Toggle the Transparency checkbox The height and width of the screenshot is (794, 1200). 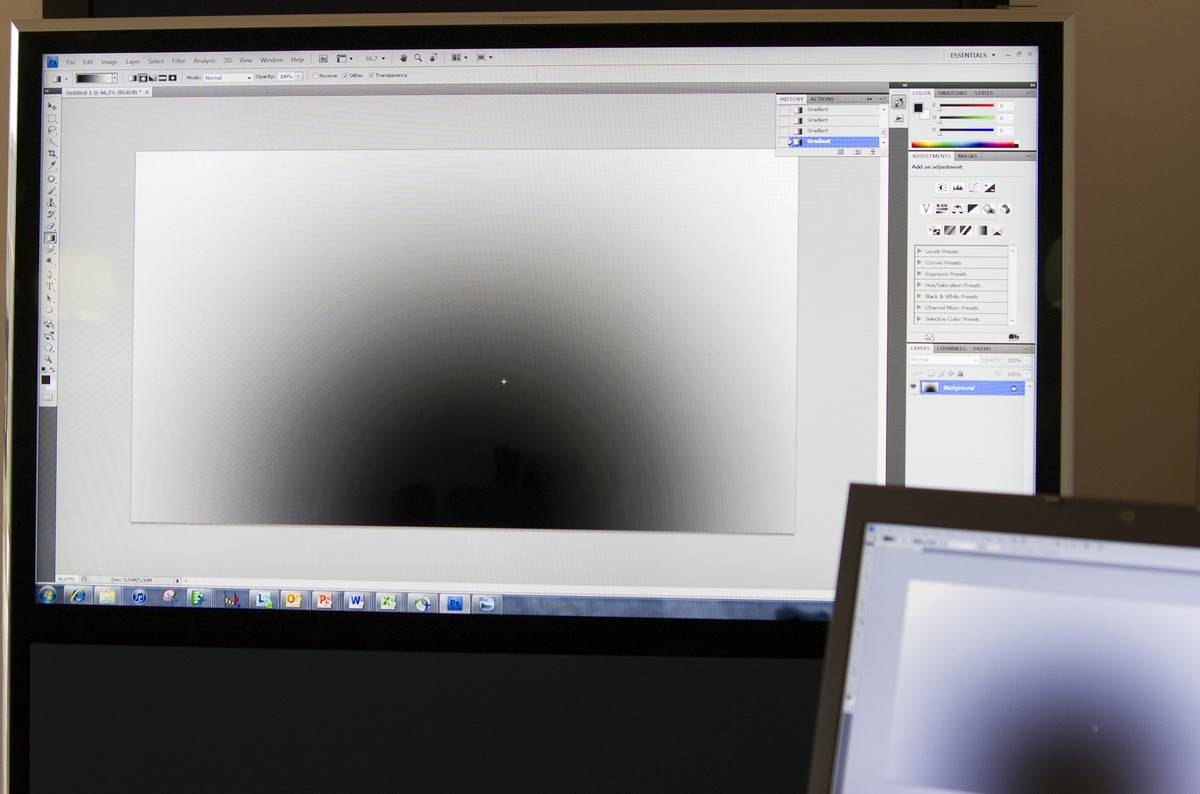(371, 76)
